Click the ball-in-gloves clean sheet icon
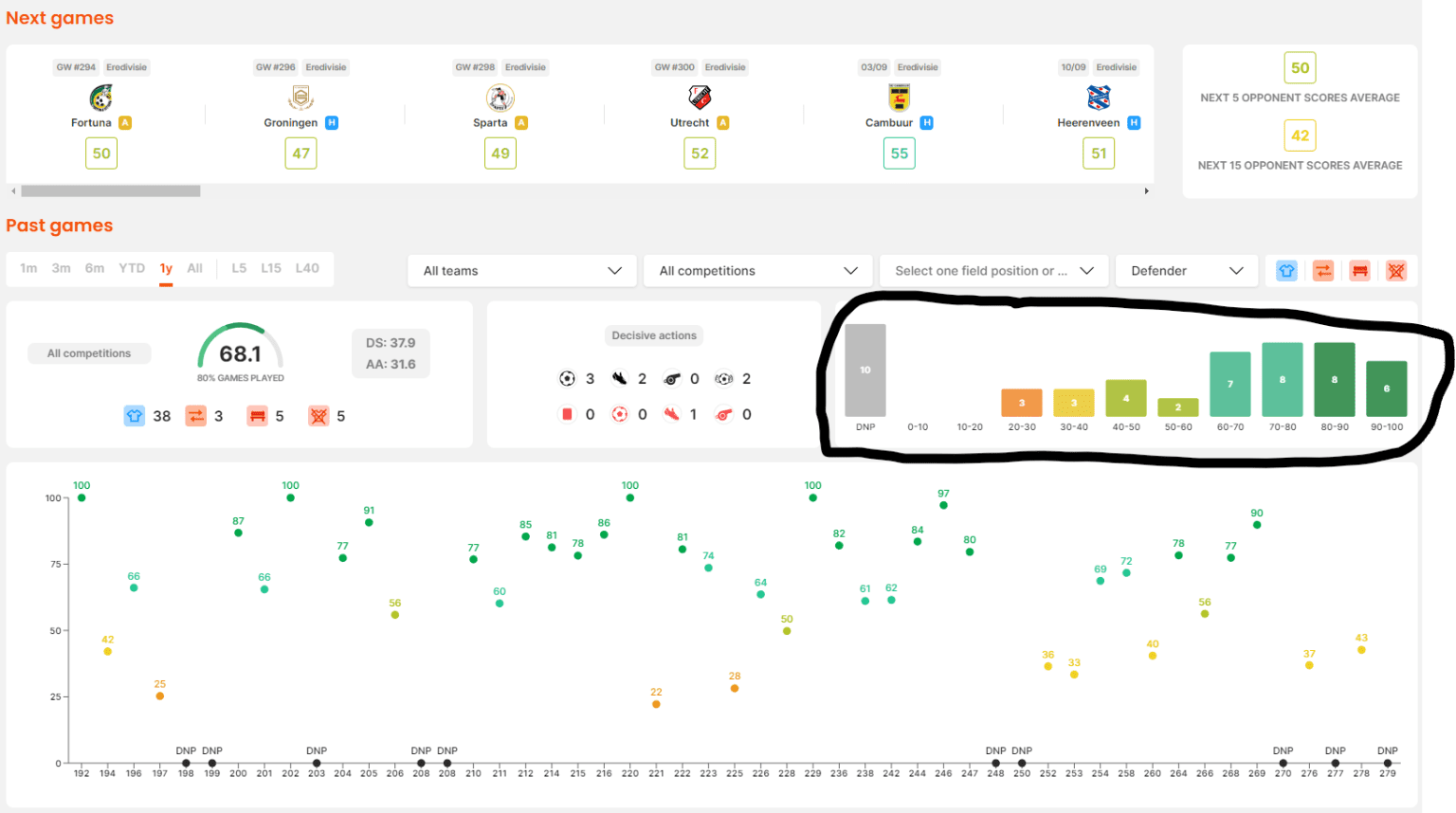 [x=724, y=379]
